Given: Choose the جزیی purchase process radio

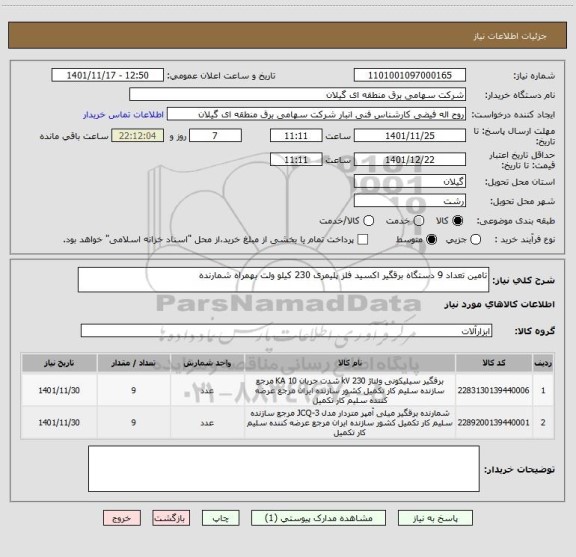Looking at the screenshot, I should (475, 240).
